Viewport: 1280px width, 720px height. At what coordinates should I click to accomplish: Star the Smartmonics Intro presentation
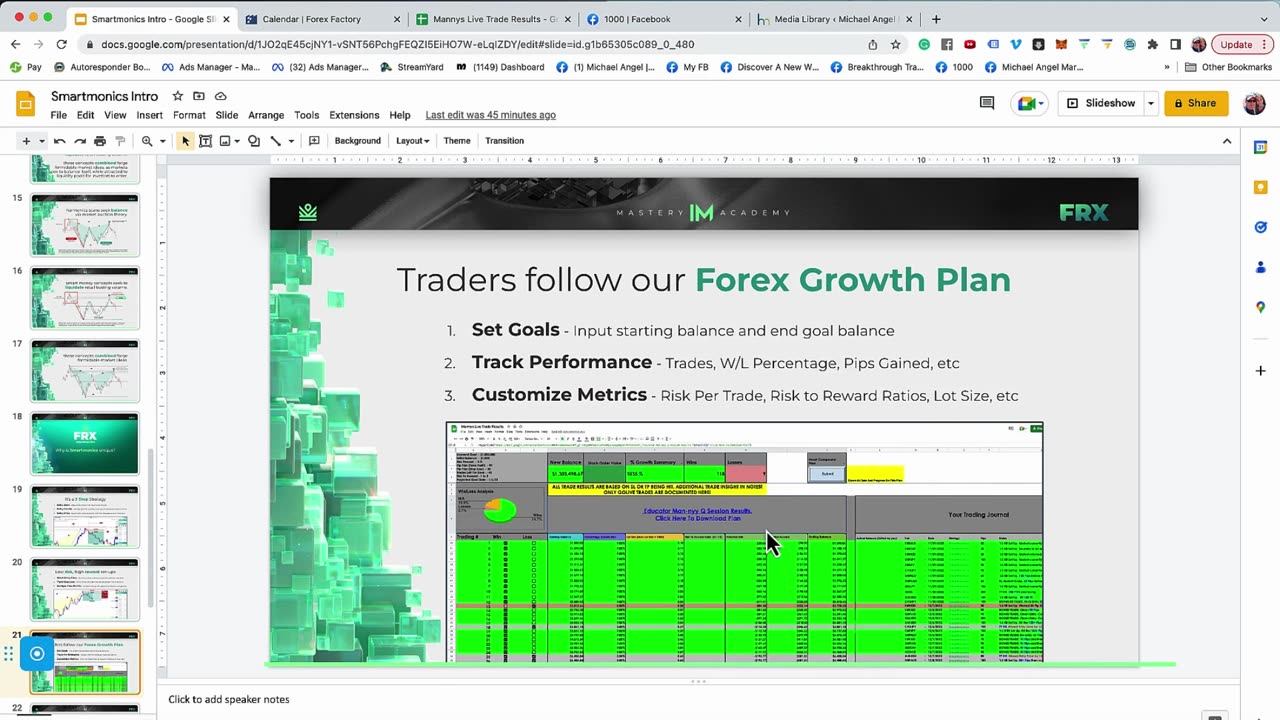pyautogui.click(x=177, y=96)
